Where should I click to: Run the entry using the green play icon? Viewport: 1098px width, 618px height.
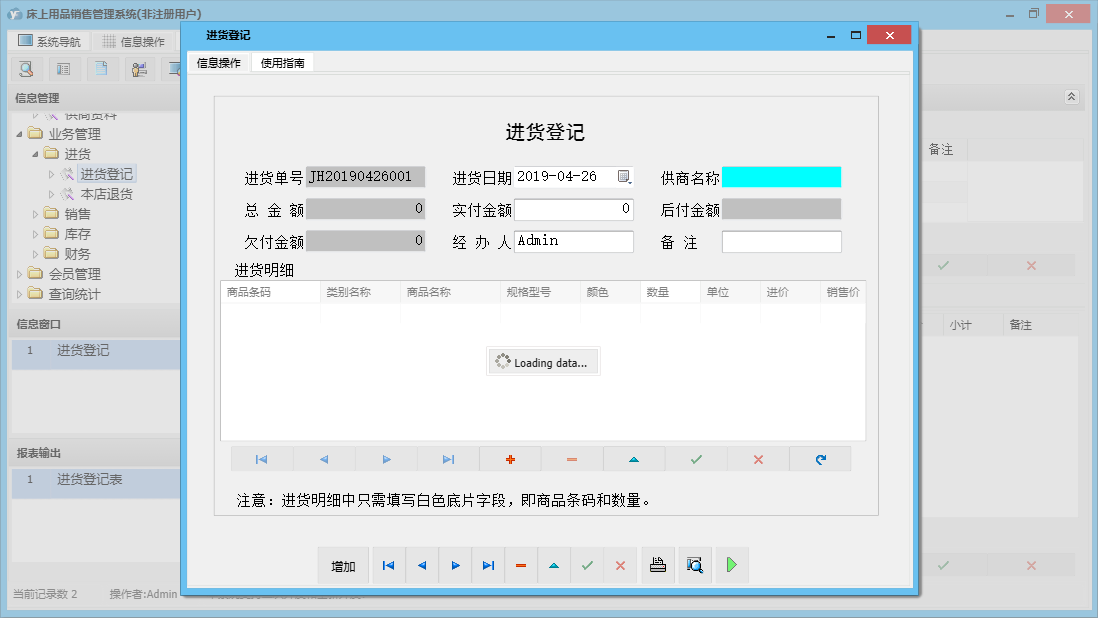731,565
